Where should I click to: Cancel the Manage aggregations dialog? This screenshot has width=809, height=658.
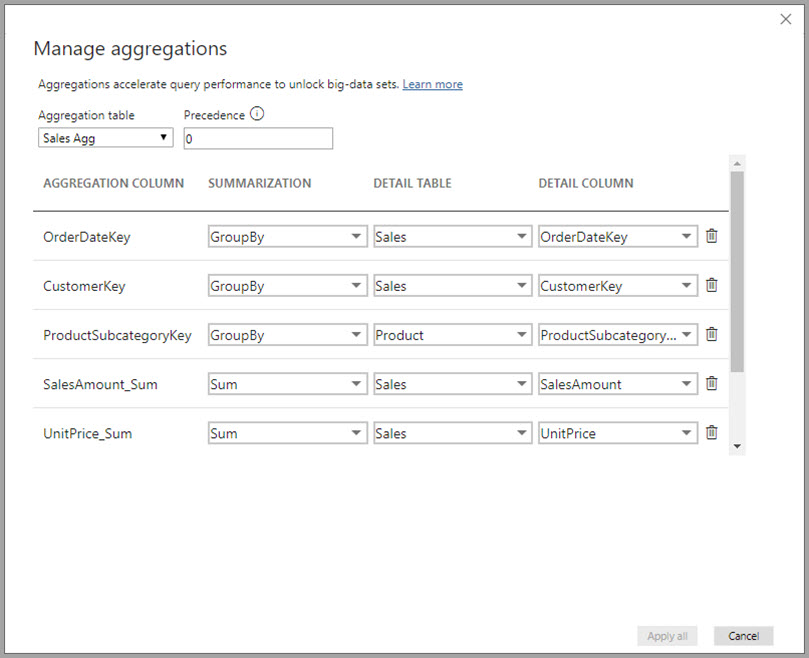(743, 635)
